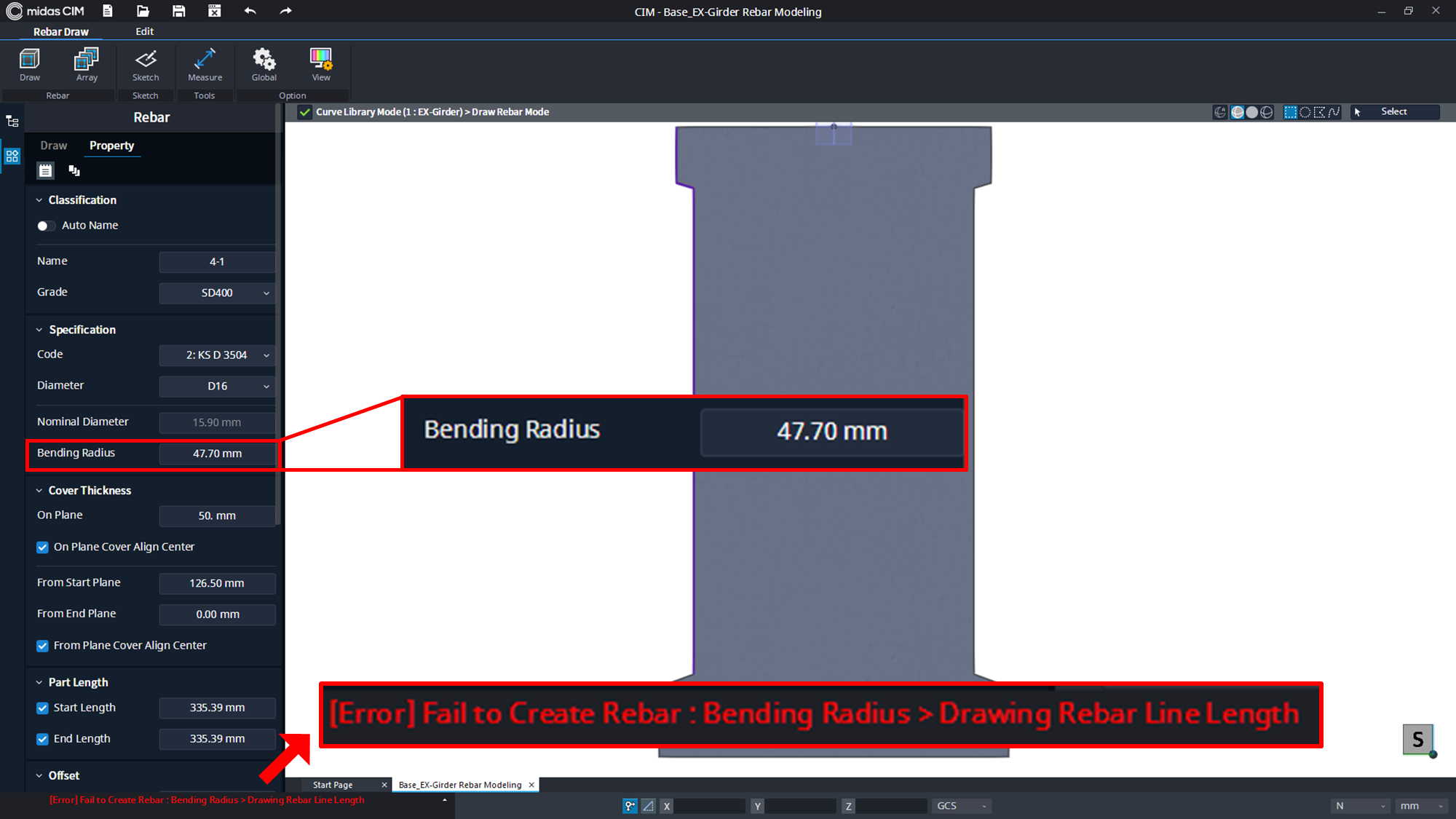The image size is (1456, 819).
Task: Open the Diameter D16 dropdown
Action: point(217,387)
